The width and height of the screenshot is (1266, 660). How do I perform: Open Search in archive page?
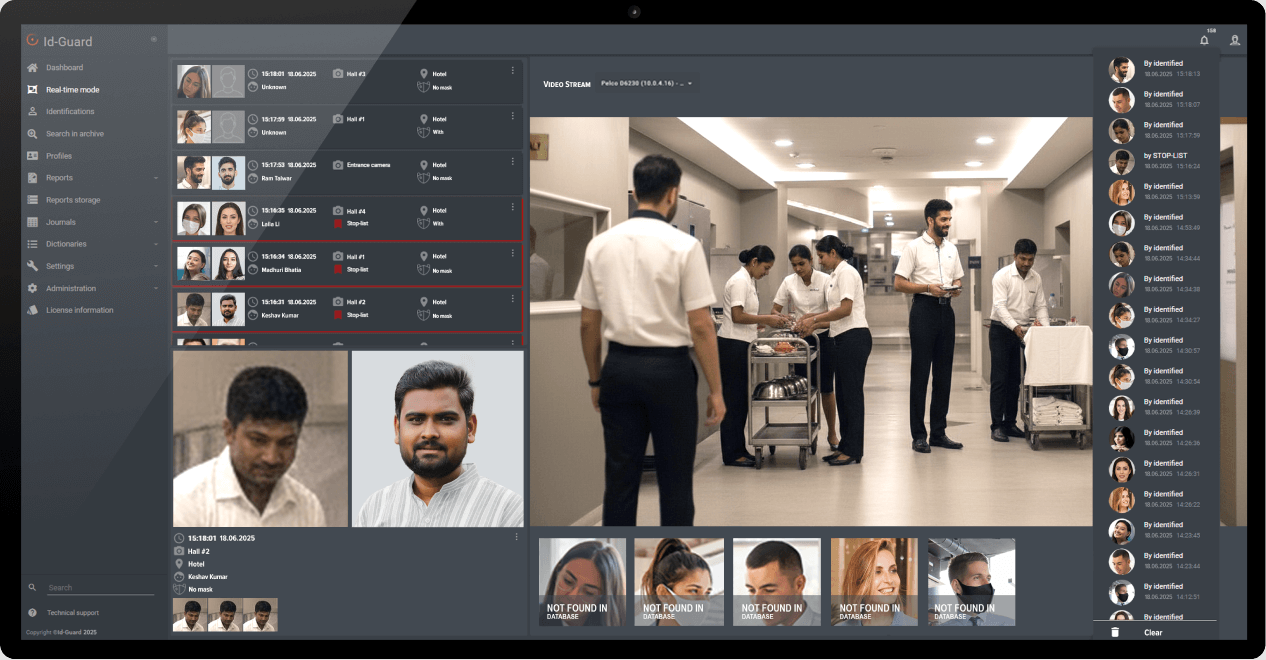pos(74,134)
